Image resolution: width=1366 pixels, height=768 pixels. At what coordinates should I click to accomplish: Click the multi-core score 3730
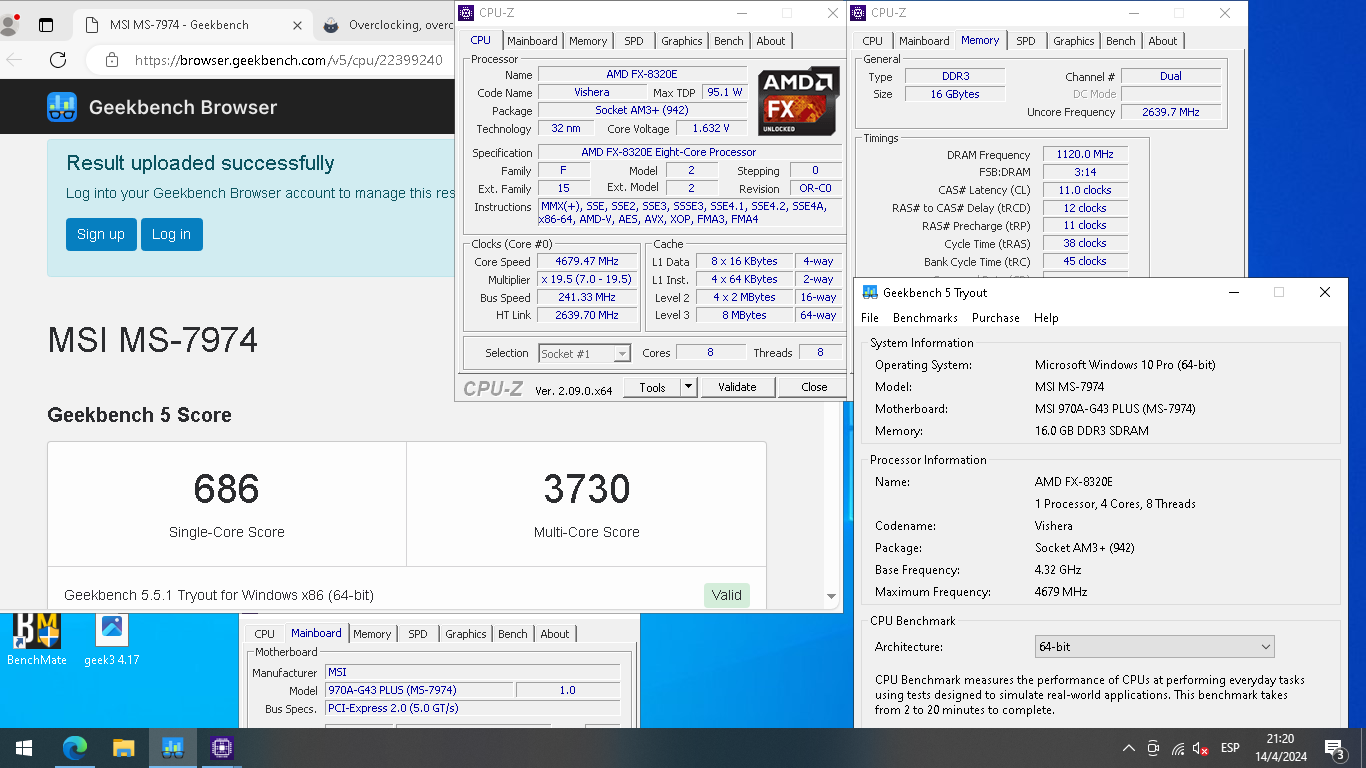point(587,489)
